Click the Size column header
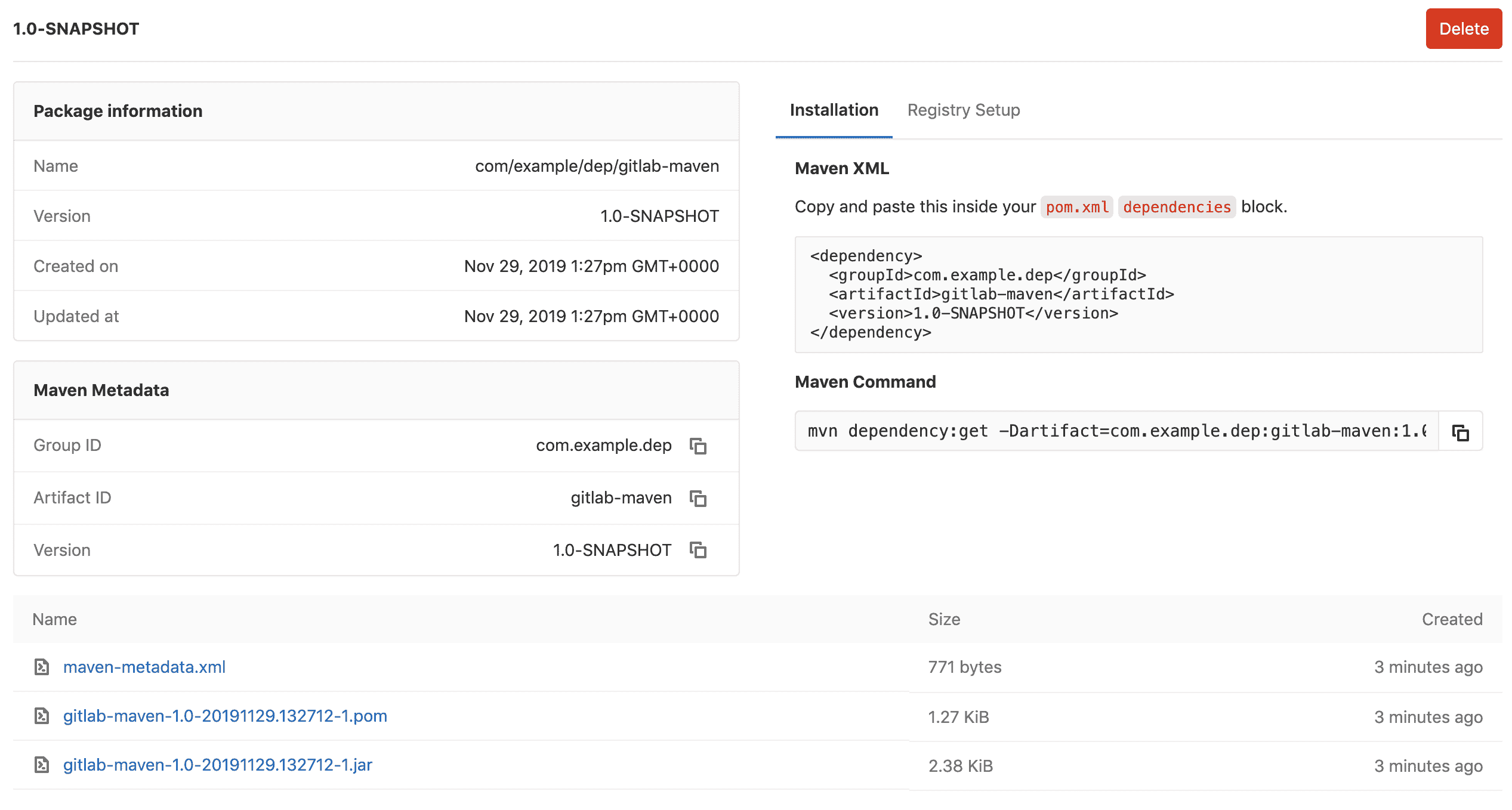The width and height of the screenshot is (1512, 810). point(944,619)
